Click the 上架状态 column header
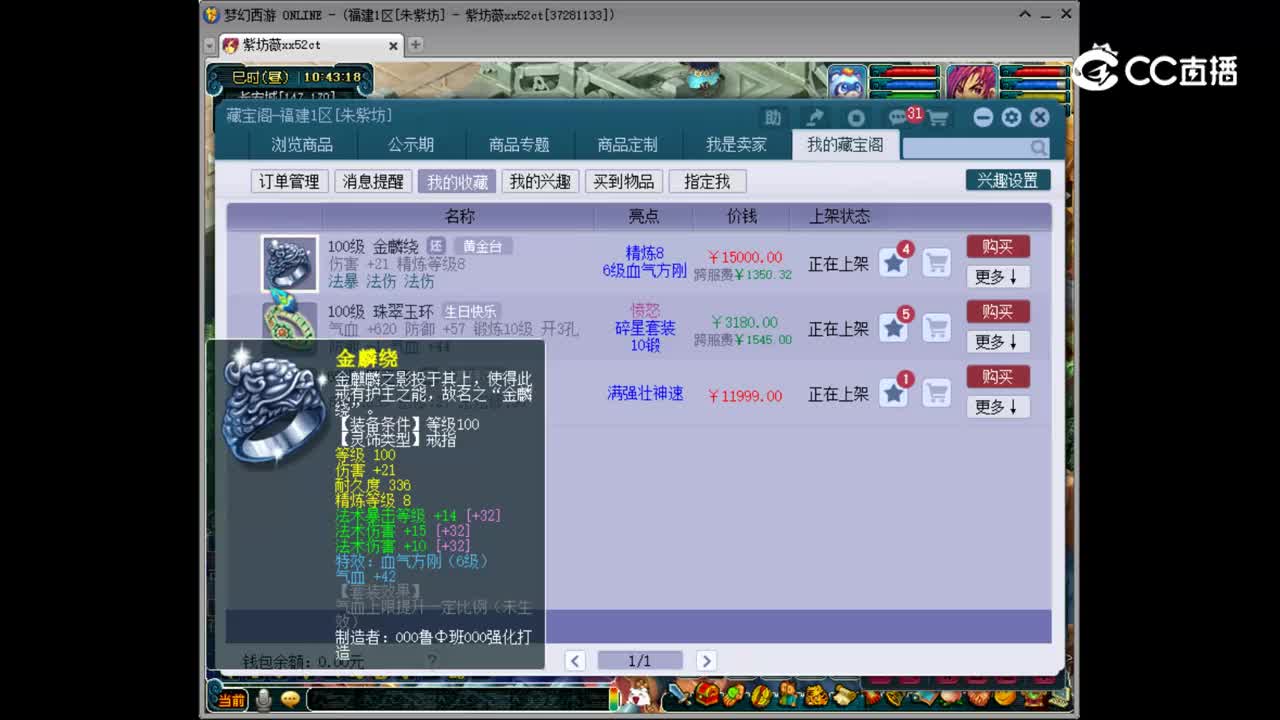The width and height of the screenshot is (1280, 720). point(839,216)
